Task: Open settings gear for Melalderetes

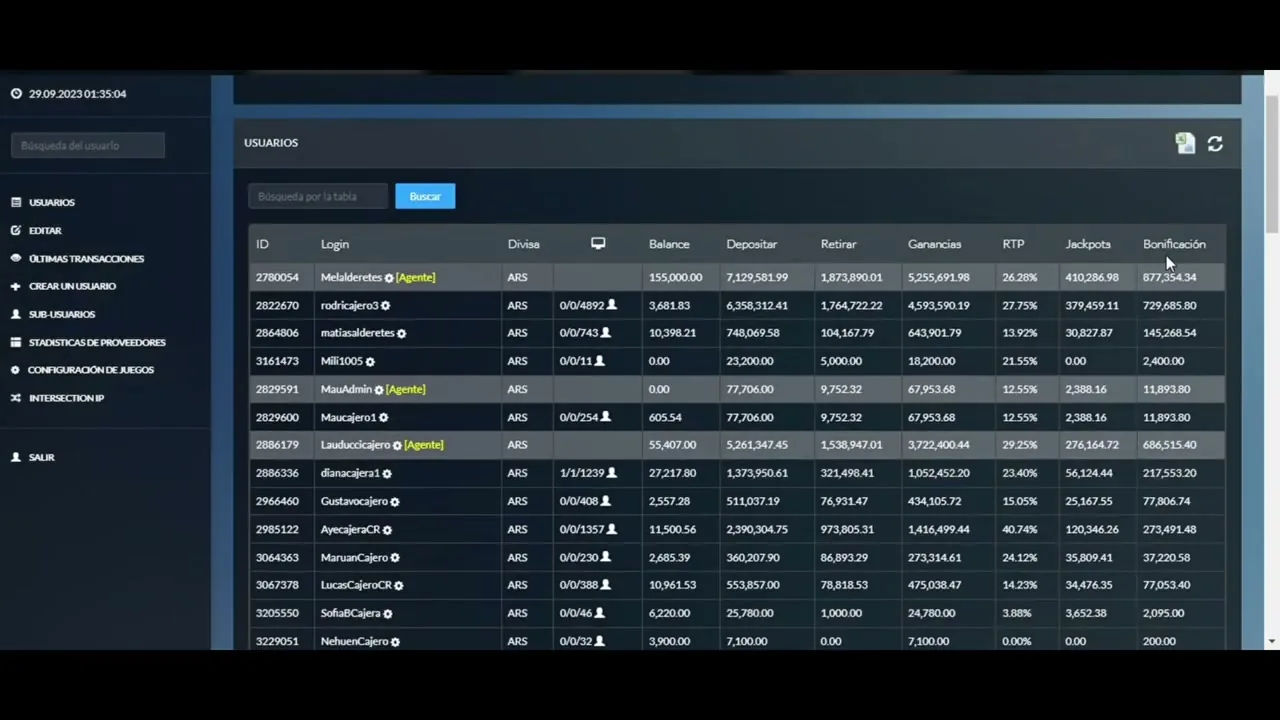Action: coord(389,278)
